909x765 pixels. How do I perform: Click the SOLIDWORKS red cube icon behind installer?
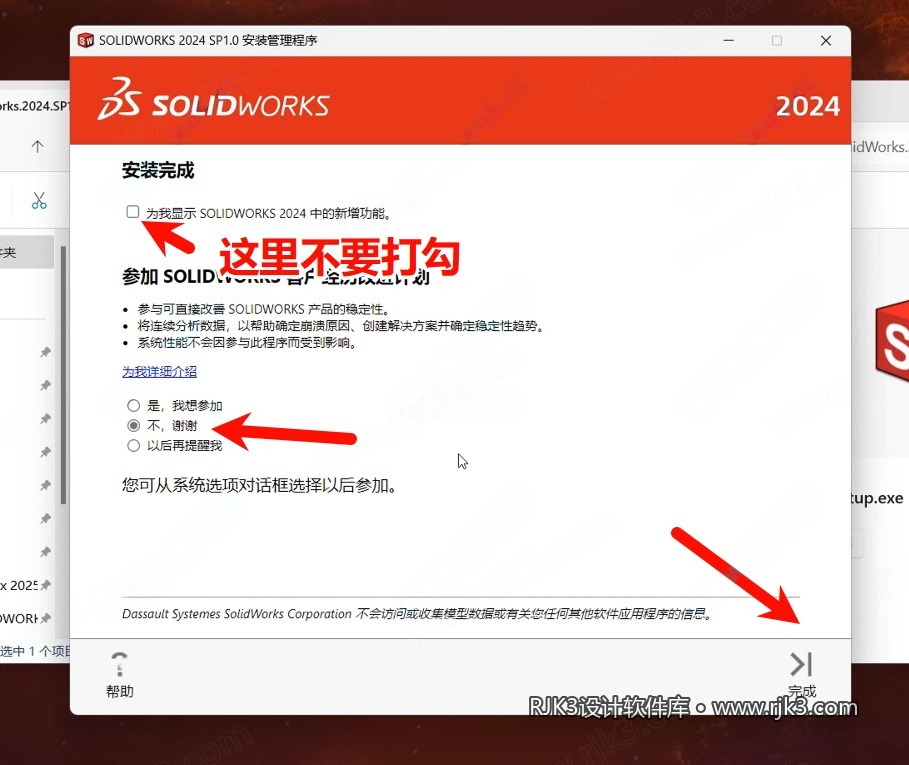click(x=892, y=342)
